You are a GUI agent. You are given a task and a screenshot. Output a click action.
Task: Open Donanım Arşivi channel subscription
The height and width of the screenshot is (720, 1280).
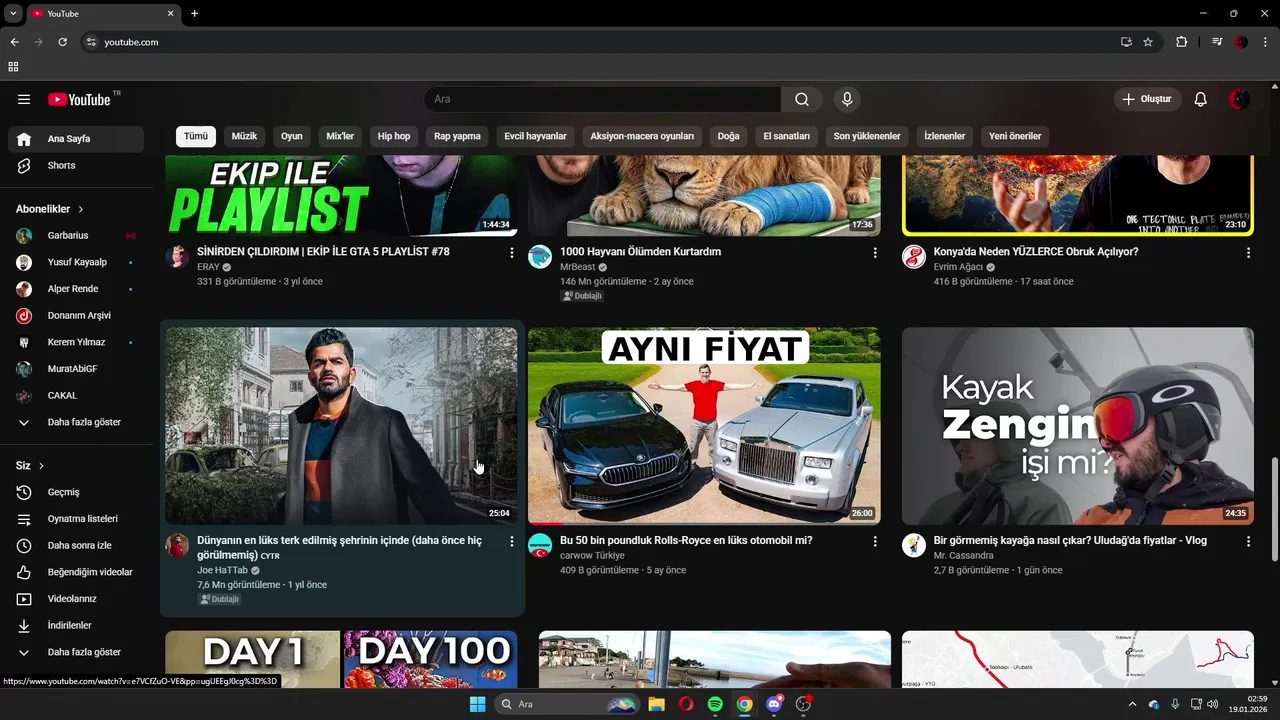[x=76, y=315]
